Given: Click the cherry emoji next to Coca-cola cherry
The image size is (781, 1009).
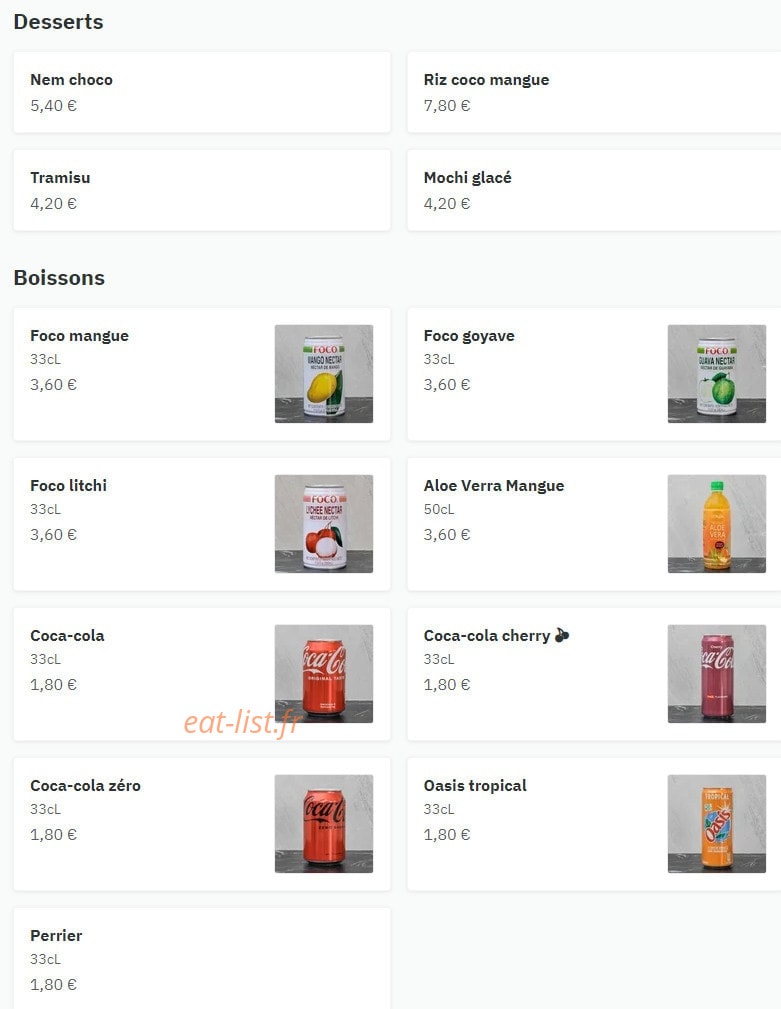Looking at the screenshot, I should click(562, 635).
